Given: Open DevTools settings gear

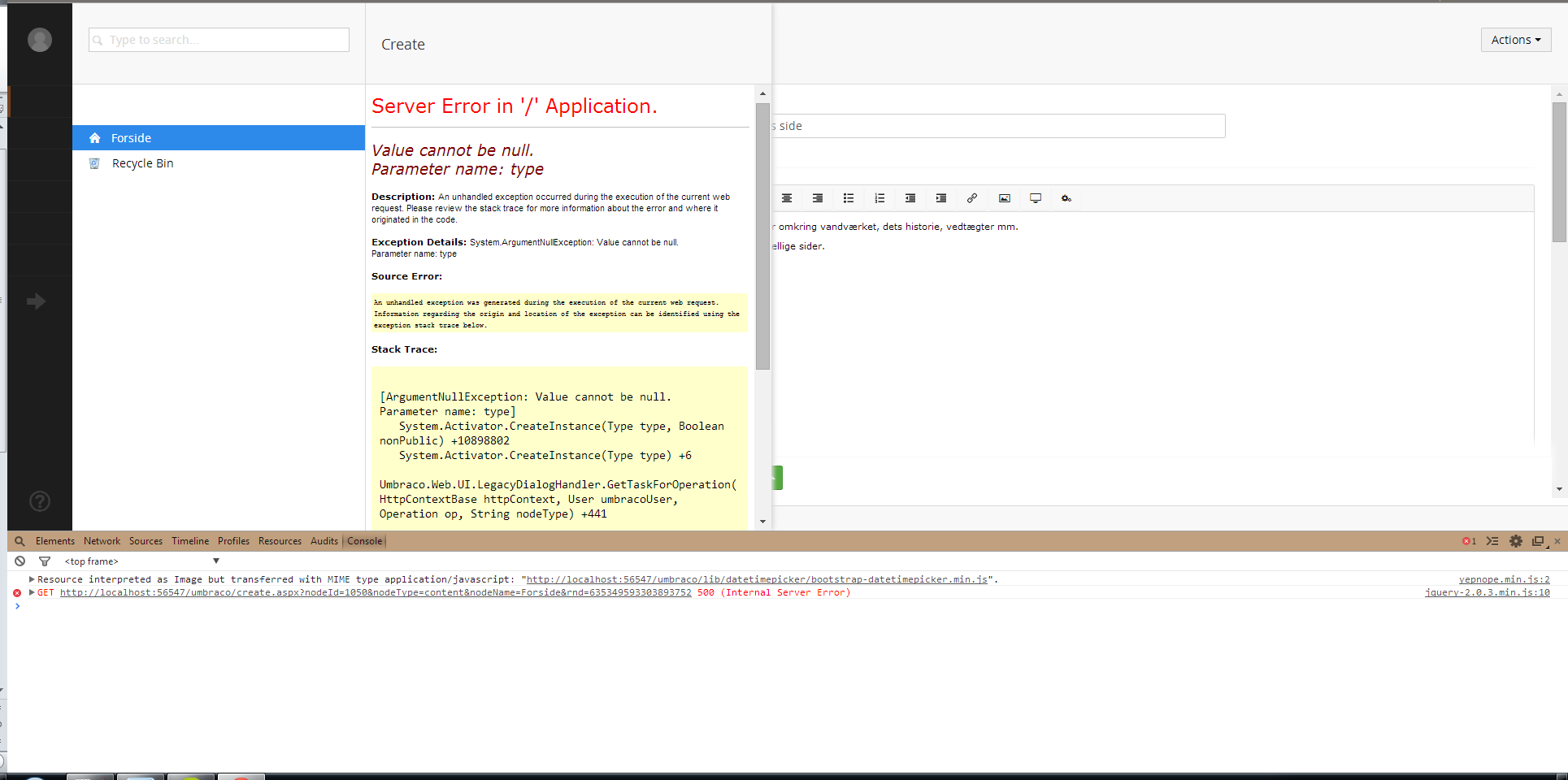Looking at the screenshot, I should (x=1516, y=541).
